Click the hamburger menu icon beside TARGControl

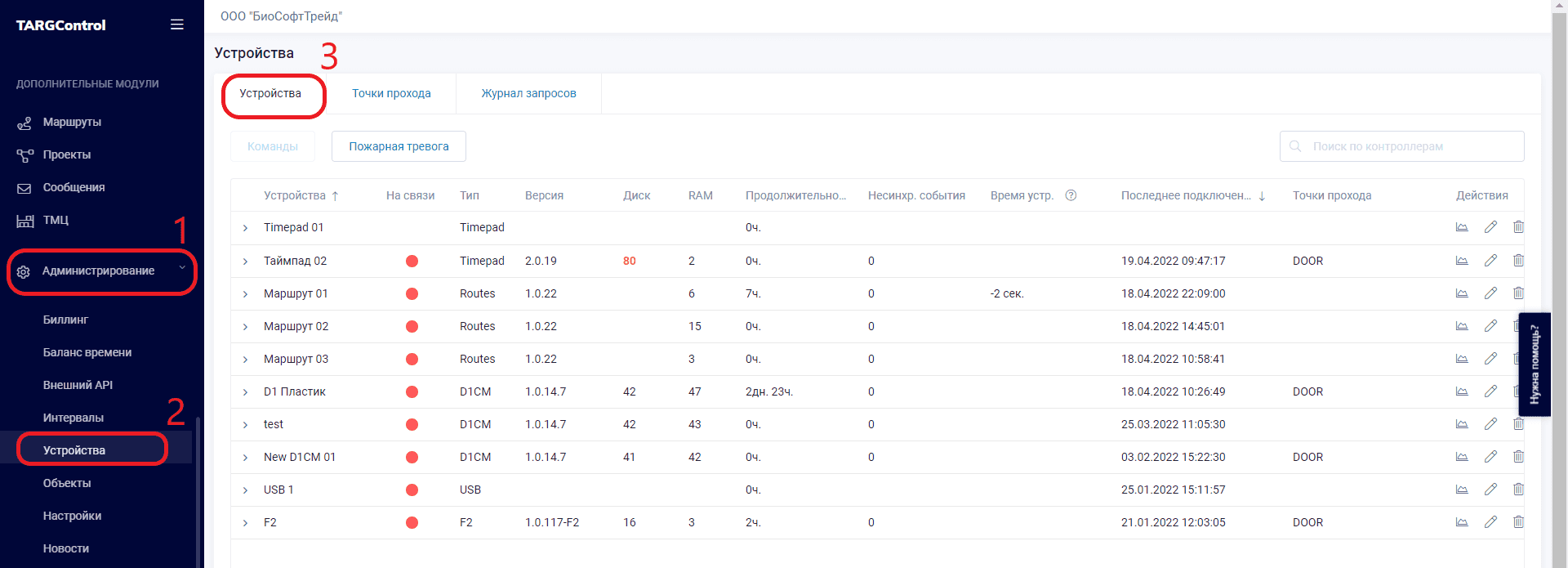click(176, 25)
